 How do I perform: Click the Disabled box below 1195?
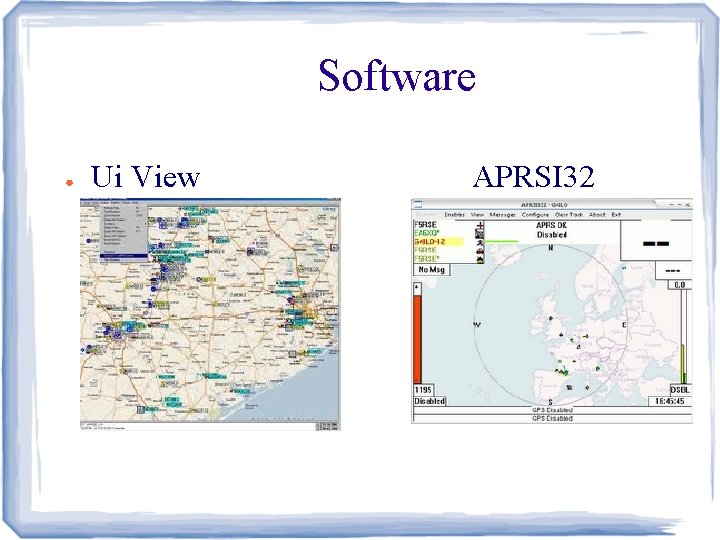[430, 401]
